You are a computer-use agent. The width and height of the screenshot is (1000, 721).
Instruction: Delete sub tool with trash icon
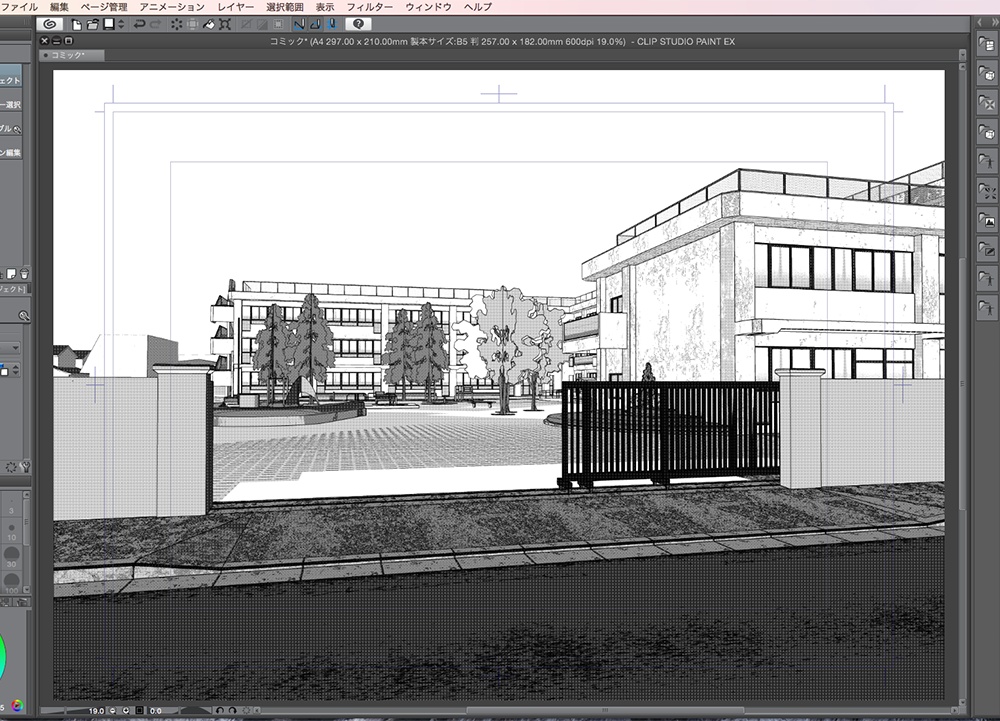[24, 274]
